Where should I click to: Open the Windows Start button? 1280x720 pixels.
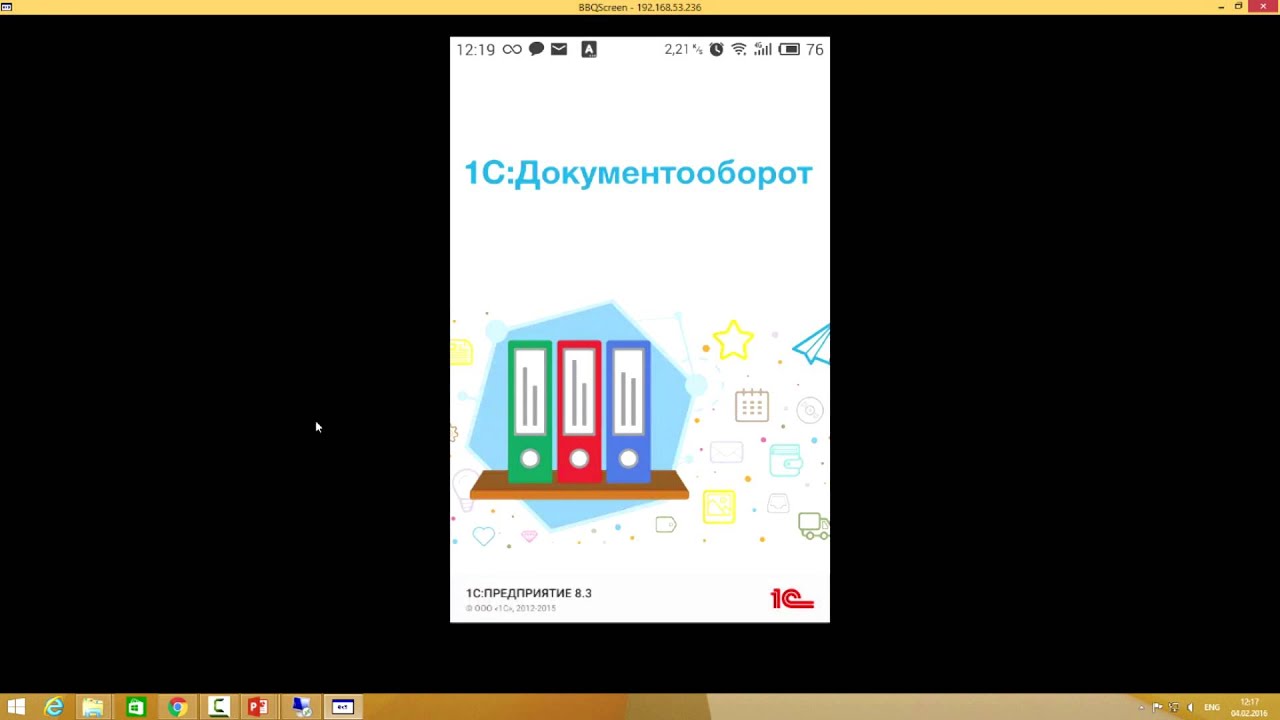(x=16, y=707)
